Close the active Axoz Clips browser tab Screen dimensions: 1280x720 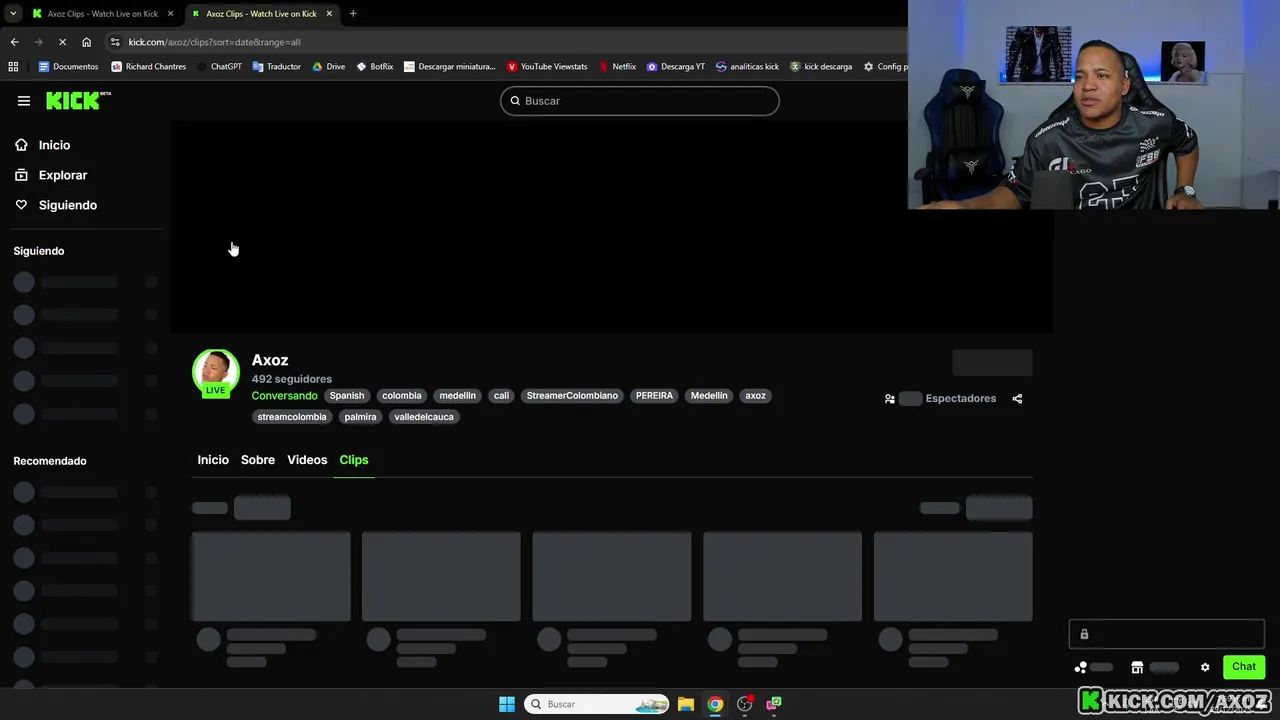[x=329, y=14]
